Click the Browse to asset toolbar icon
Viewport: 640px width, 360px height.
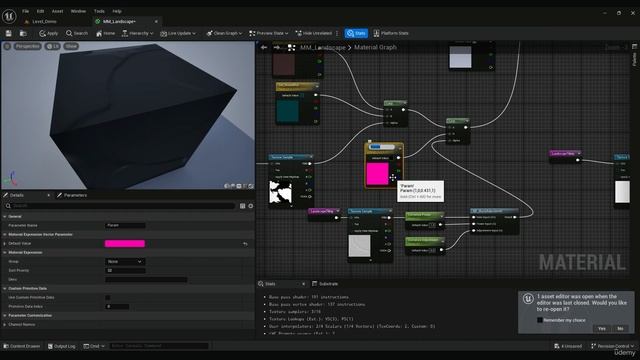point(23,33)
